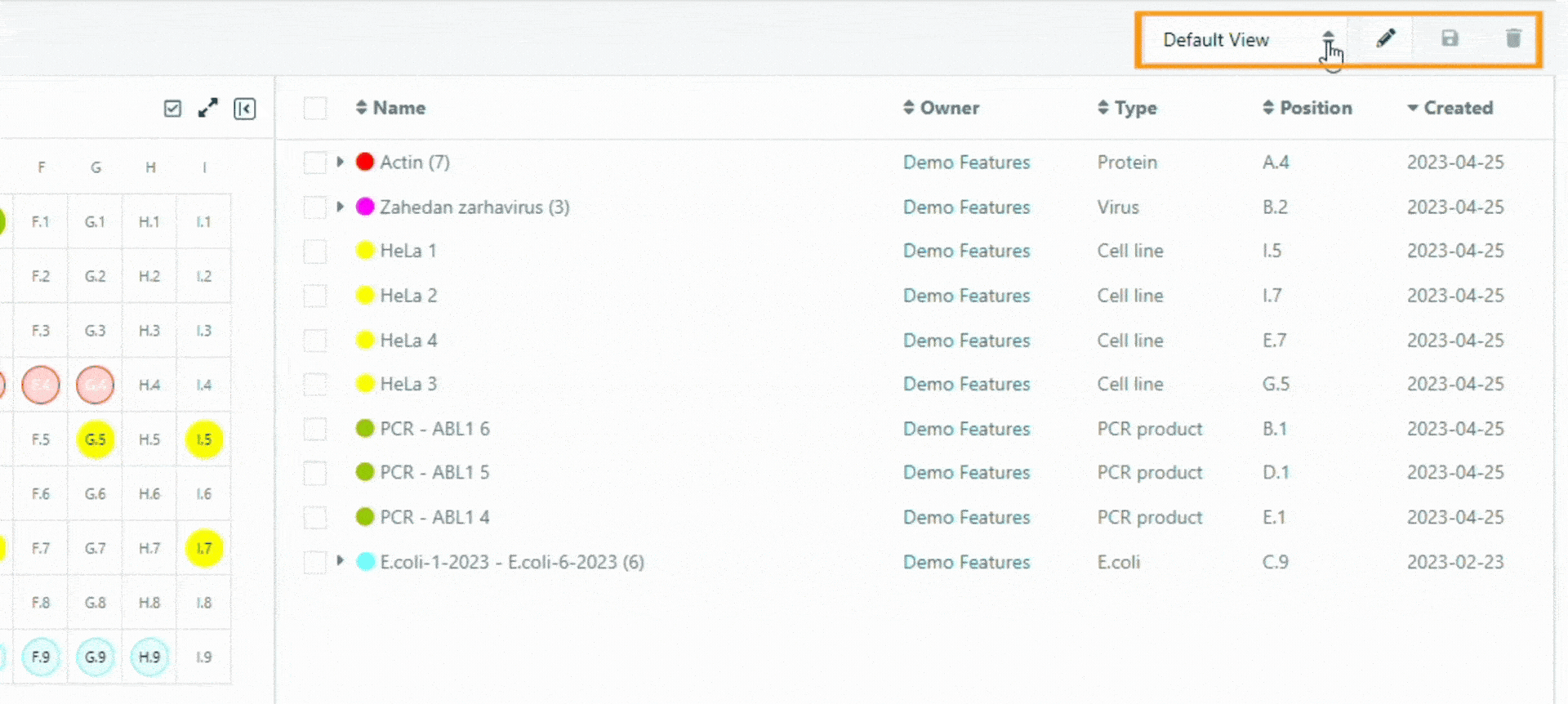The height and width of the screenshot is (704, 1568).
Task: Expand the Actin (7) group
Action: (x=341, y=162)
